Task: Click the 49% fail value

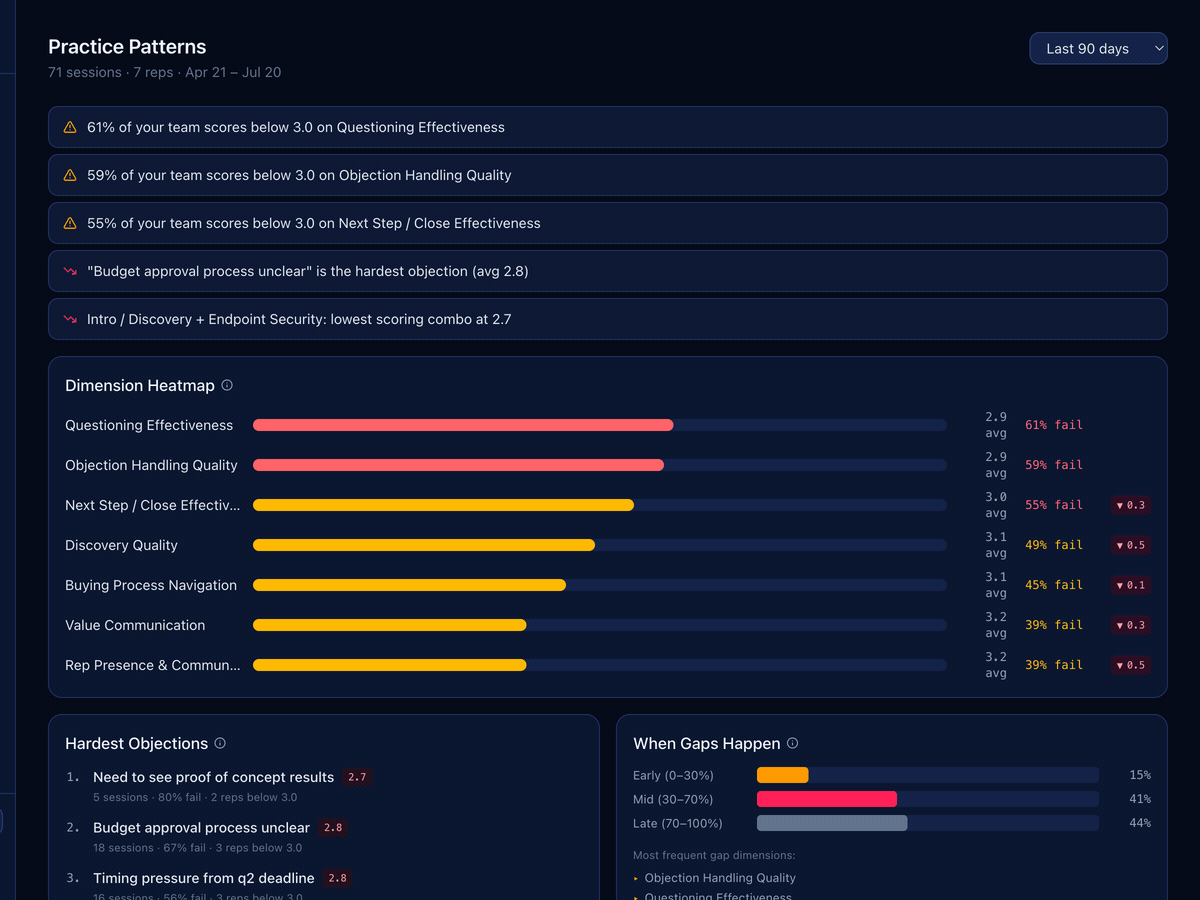Action: (1054, 545)
